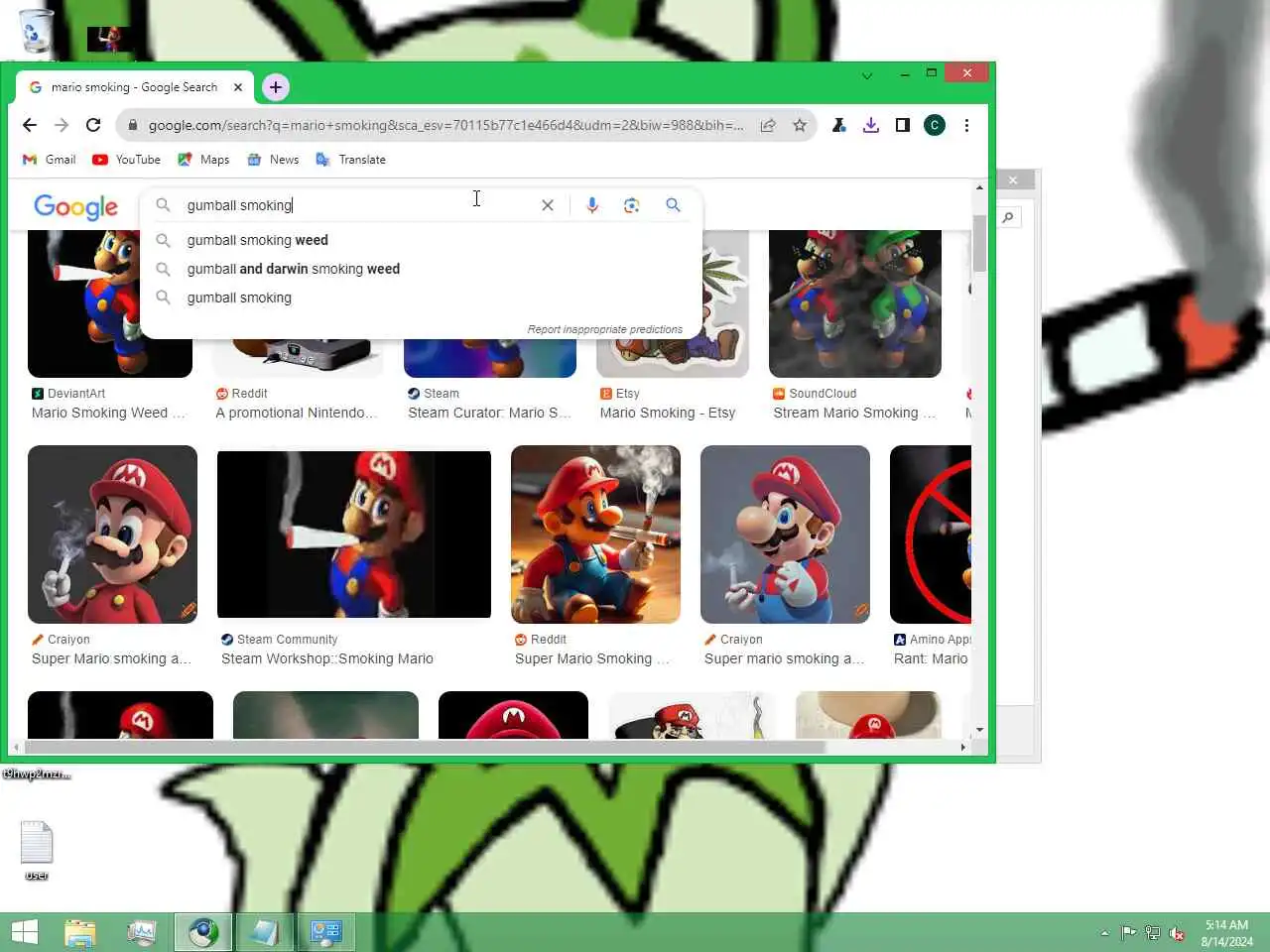This screenshot has height=952, width=1270.
Task: Switch to Chrome in the taskbar
Action: [x=203, y=932]
